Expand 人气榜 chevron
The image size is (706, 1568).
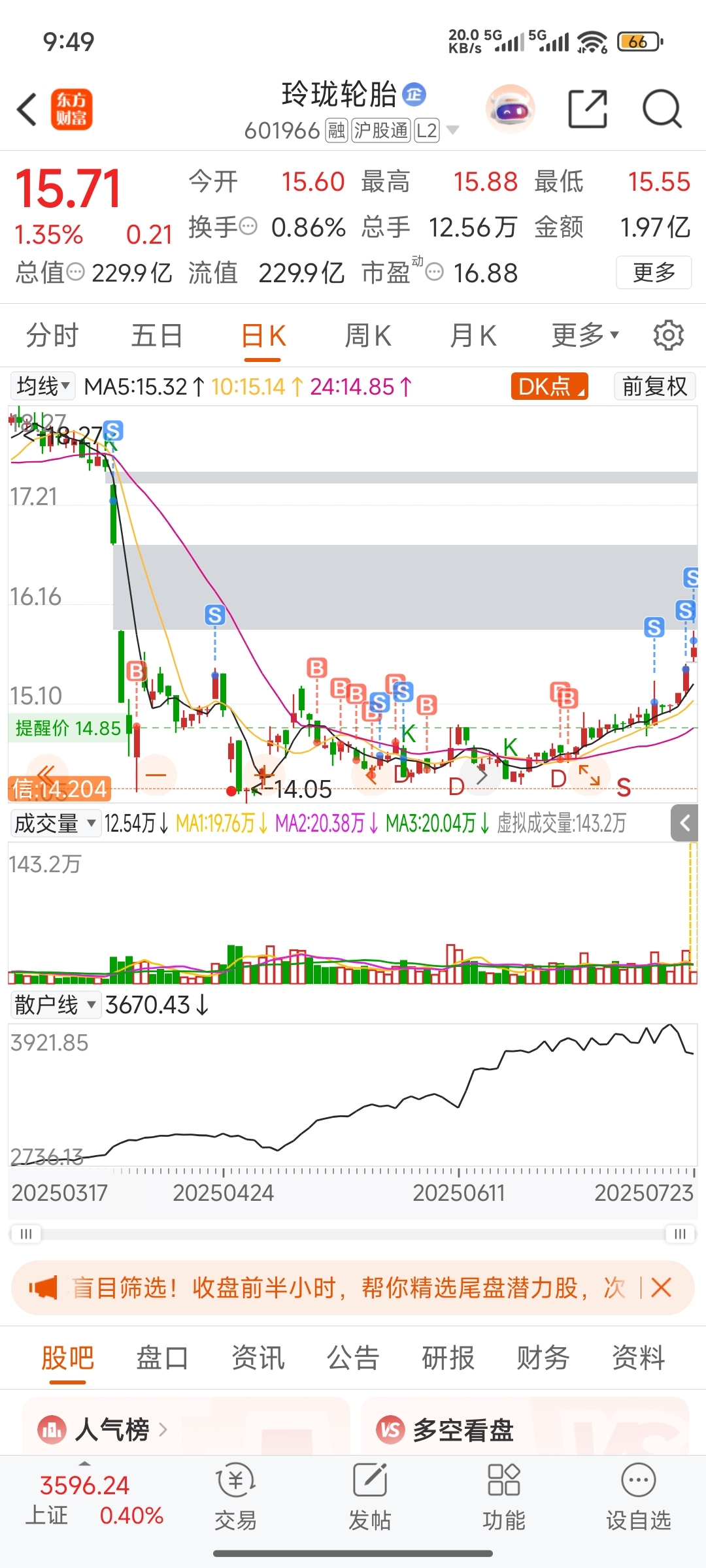pos(163,1430)
